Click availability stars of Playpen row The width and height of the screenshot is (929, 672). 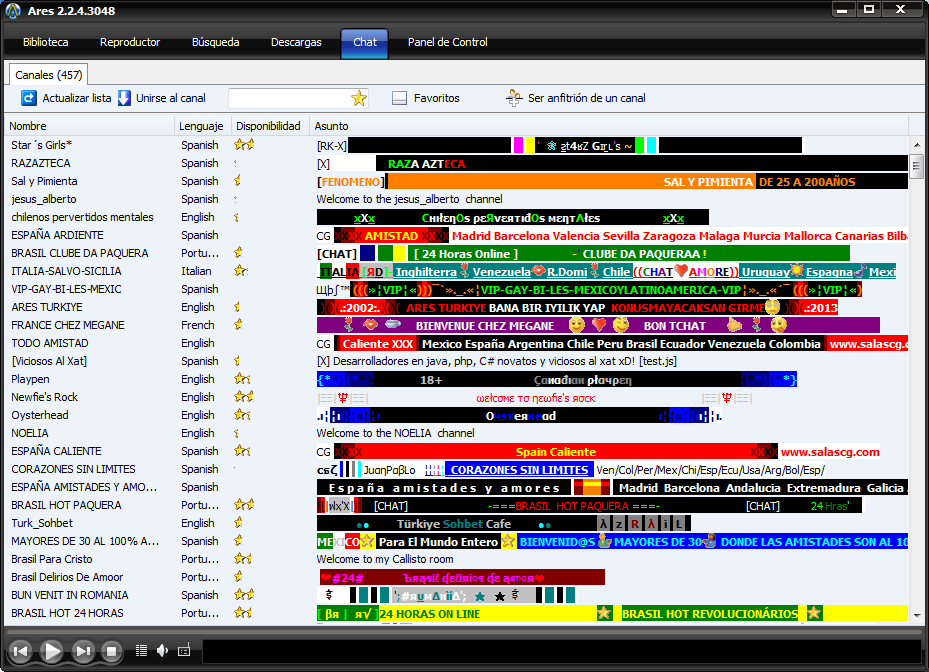coord(242,379)
